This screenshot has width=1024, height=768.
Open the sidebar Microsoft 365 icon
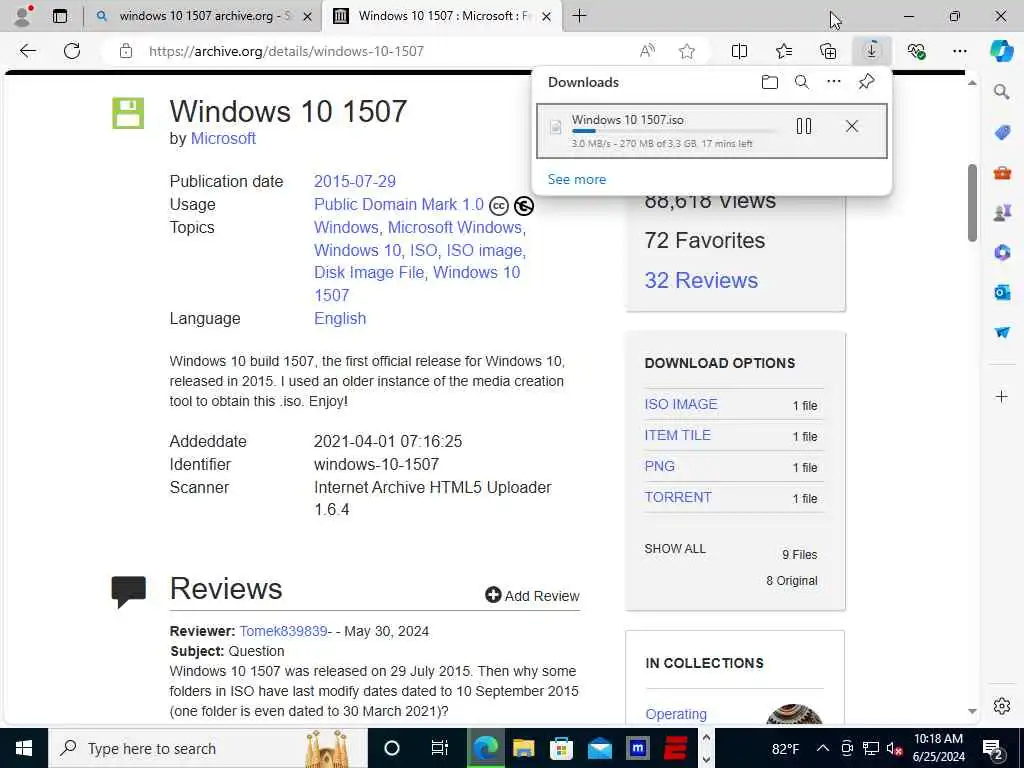coord(1002,252)
